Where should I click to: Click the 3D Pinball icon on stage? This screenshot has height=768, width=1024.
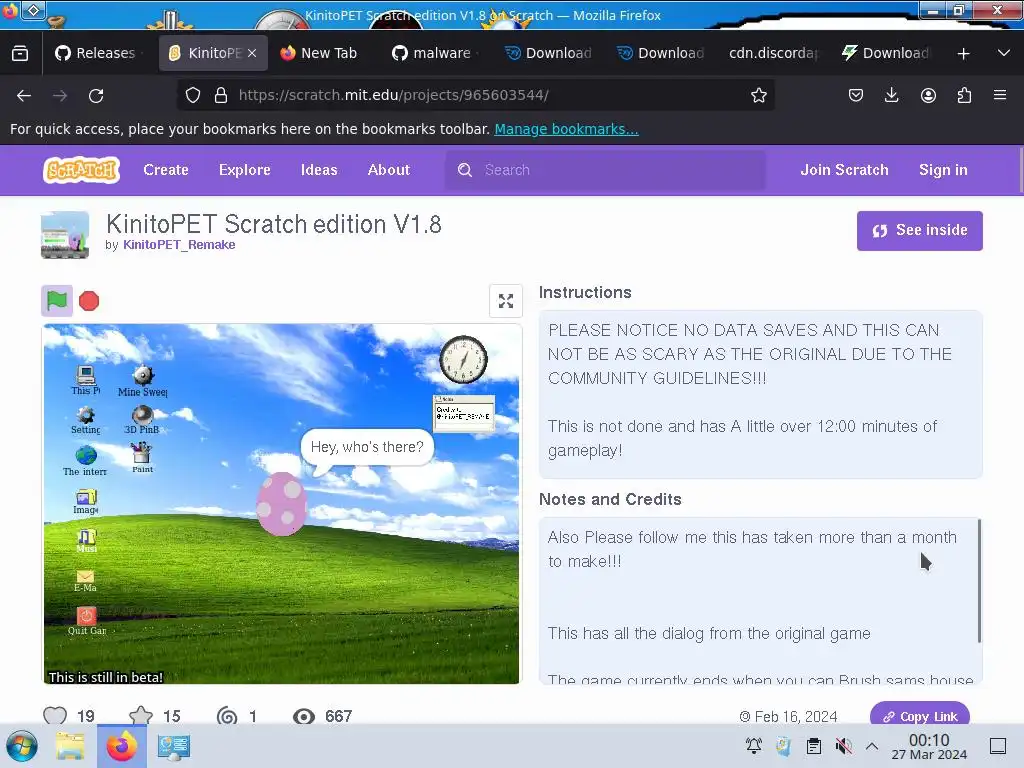[x=142, y=420]
